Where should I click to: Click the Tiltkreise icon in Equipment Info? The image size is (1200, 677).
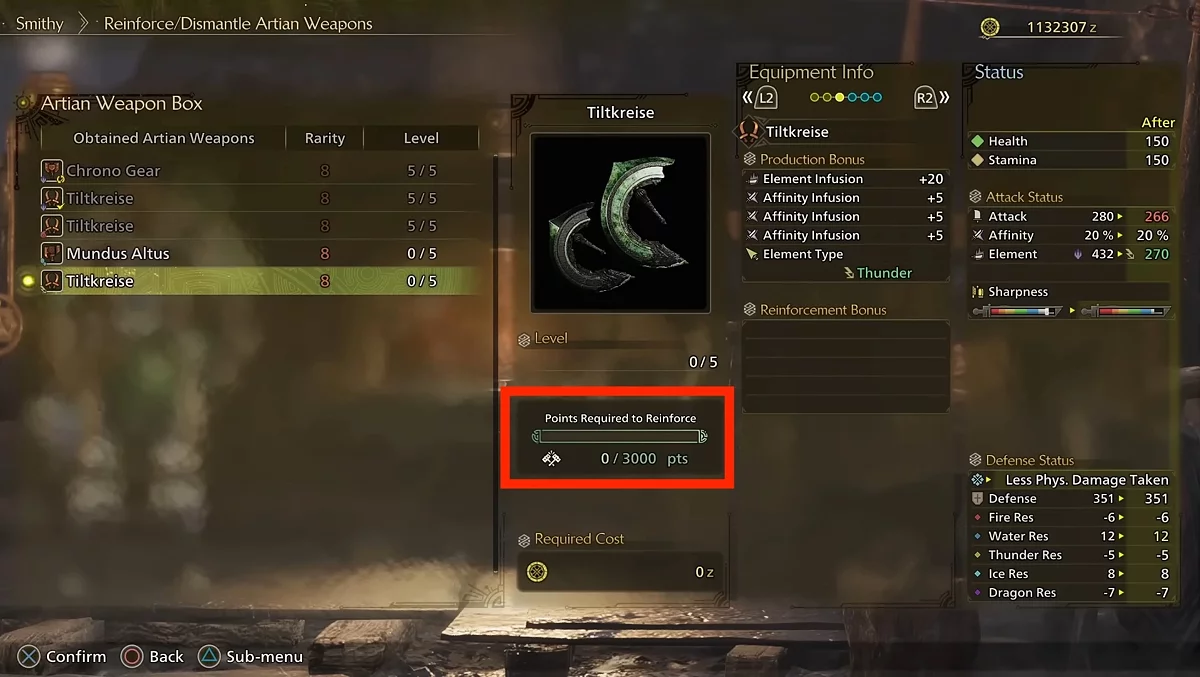(749, 131)
